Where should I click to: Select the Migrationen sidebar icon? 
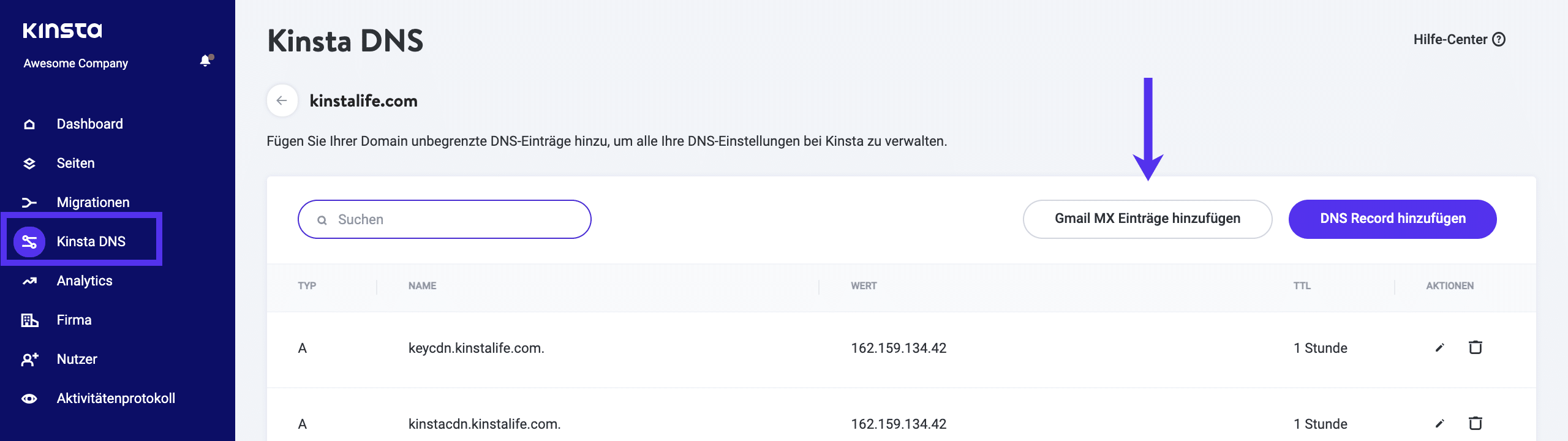[29, 202]
